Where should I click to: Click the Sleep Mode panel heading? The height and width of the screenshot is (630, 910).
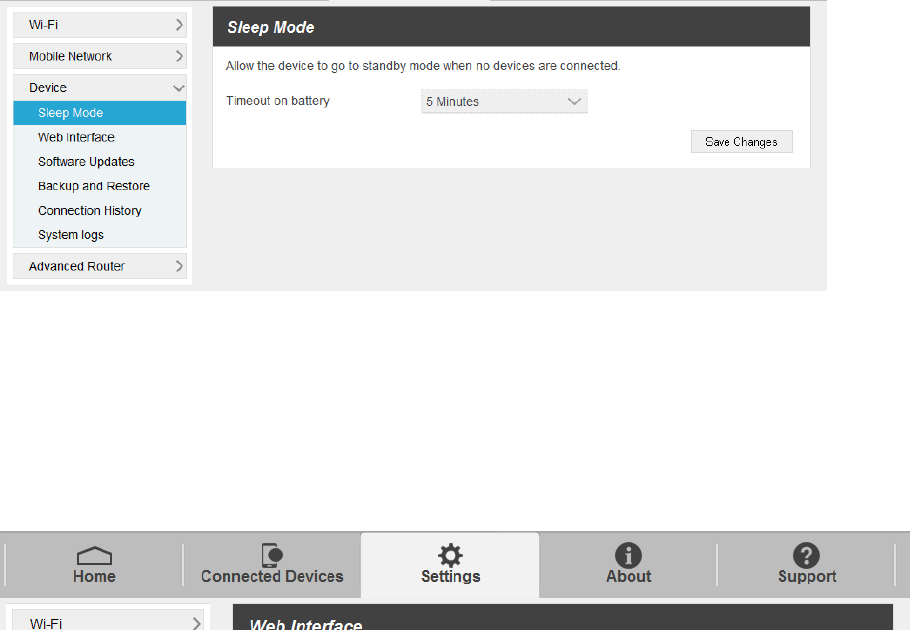click(270, 27)
